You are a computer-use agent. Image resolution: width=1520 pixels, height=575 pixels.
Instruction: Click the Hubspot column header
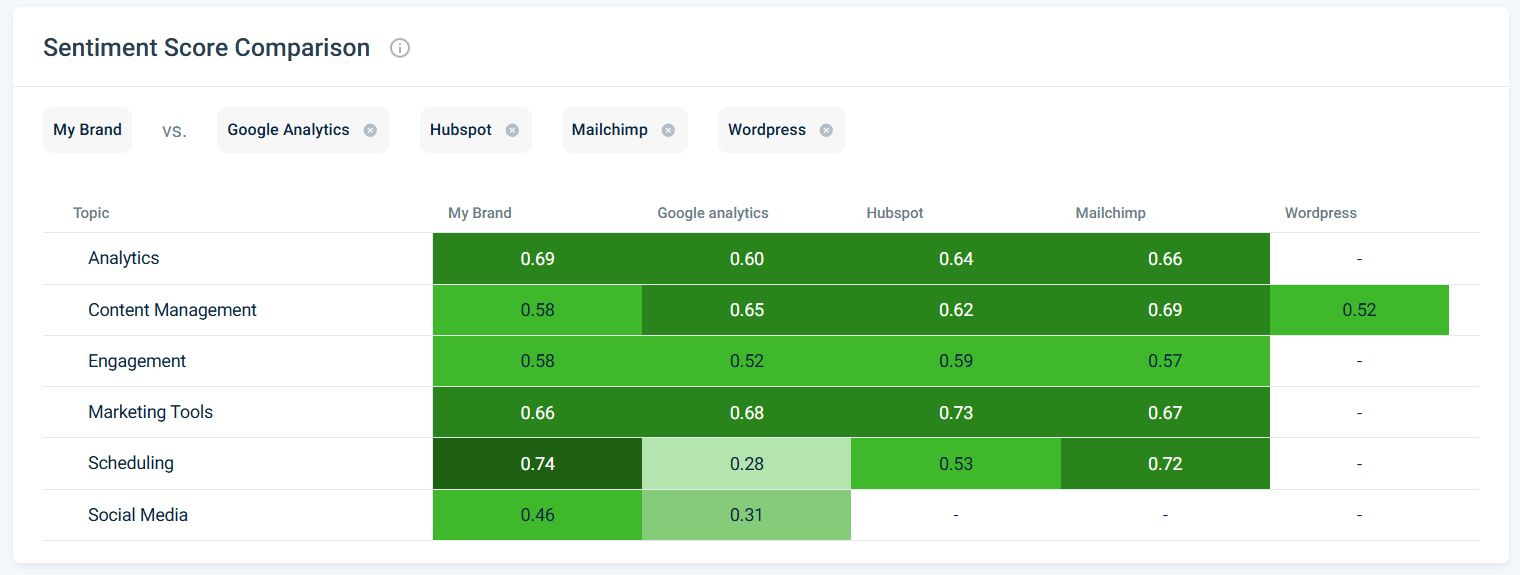click(x=895, y=213)
